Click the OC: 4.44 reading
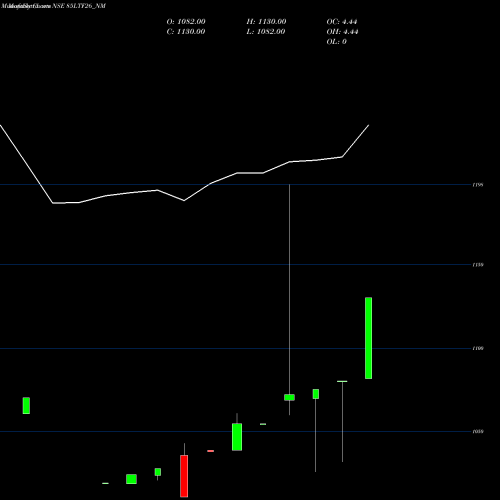Screen dimensions: 500x500 click(x=342, y=22)
